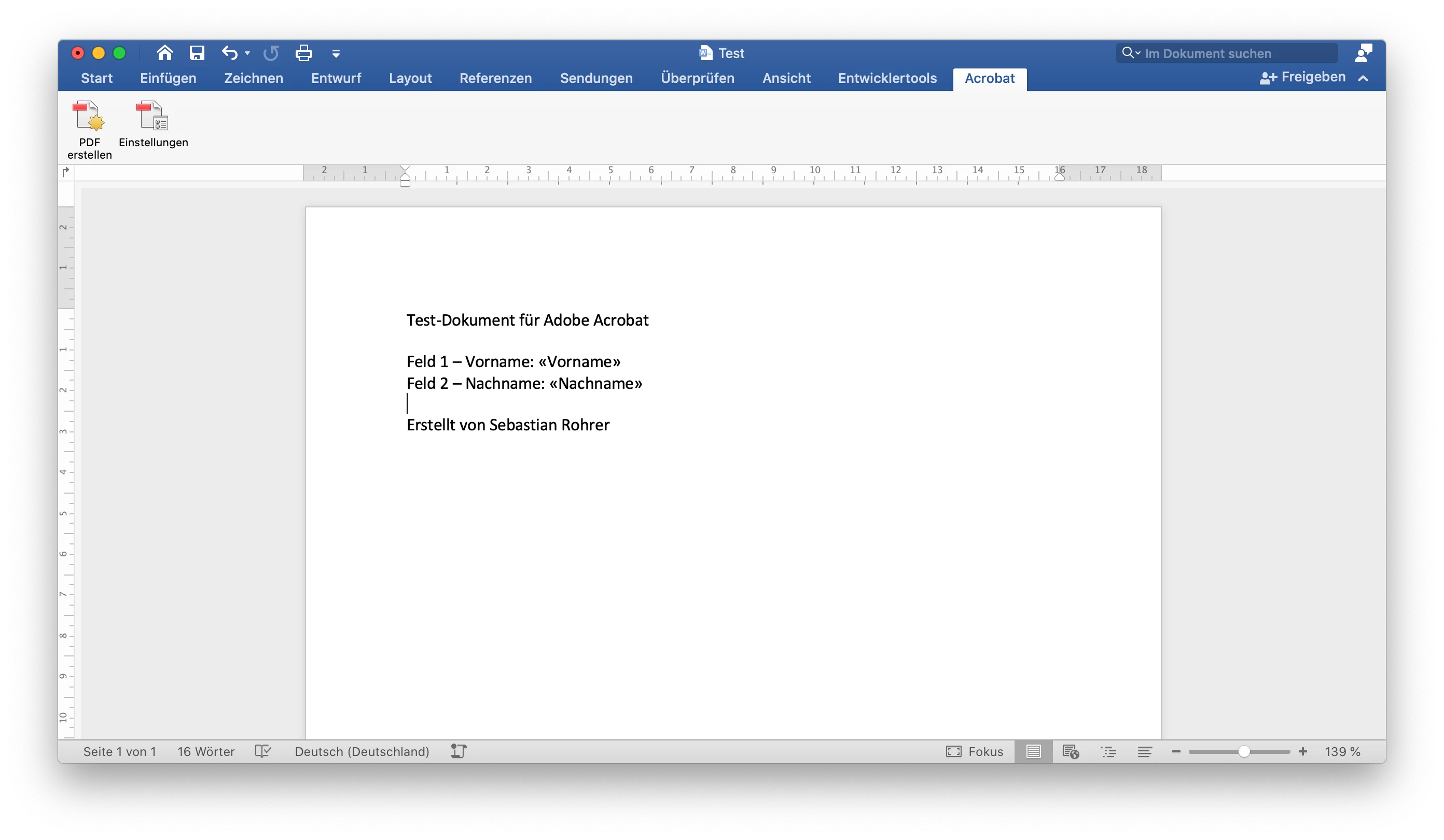Click the zoom slider handle

(x=1243, y=751)
